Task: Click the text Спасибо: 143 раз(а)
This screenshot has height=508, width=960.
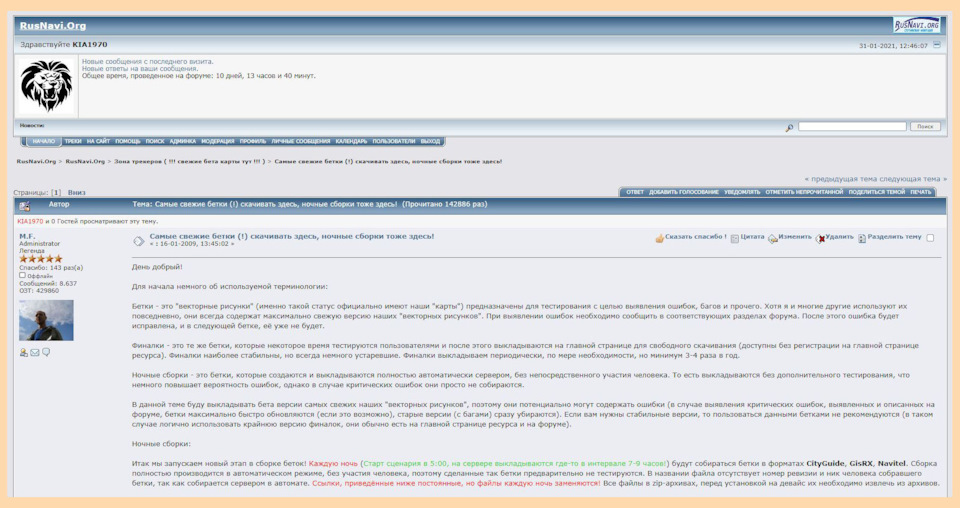Action: pyautogui.click(x=51, y=268)
